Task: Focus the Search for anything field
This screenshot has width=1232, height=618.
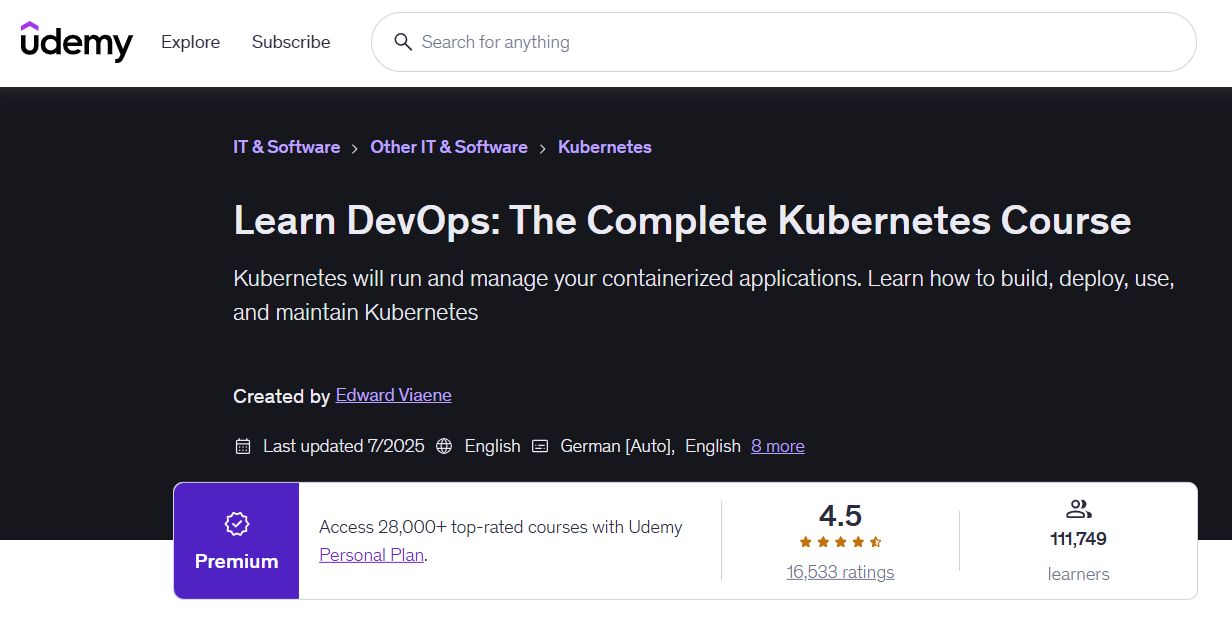Action: 783,42
